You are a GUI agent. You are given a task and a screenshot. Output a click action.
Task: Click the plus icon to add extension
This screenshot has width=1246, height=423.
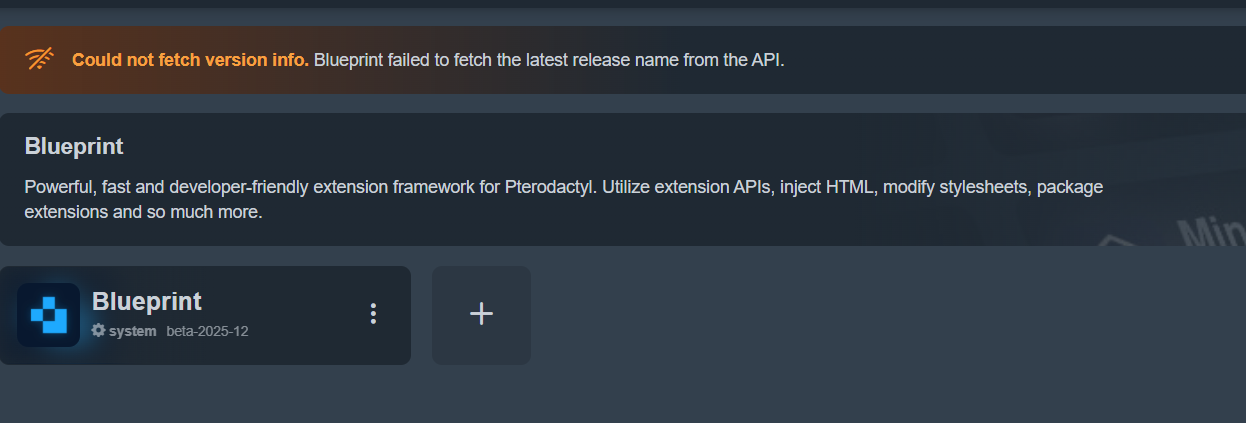pyautogui.click(x=481, y=314)
